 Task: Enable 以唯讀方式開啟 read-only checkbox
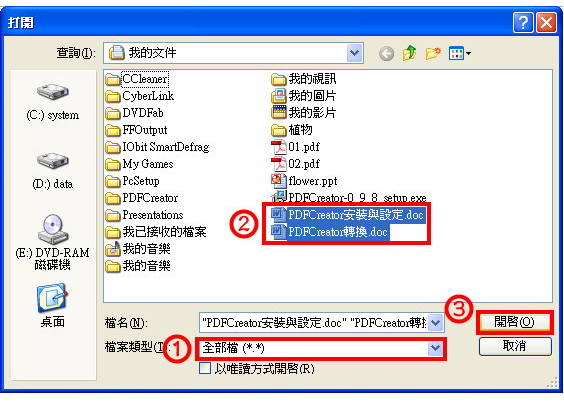pos(205,368)
